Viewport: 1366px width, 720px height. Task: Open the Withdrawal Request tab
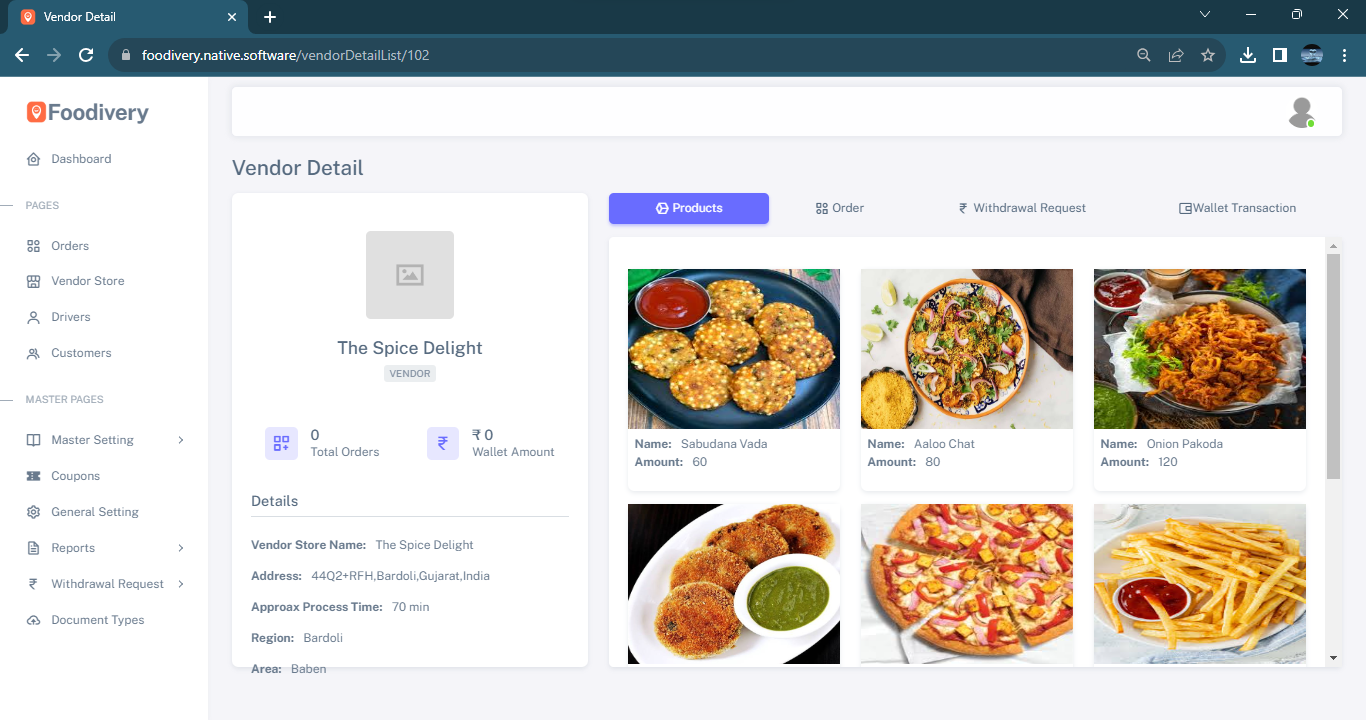(x=1022, y=208)
